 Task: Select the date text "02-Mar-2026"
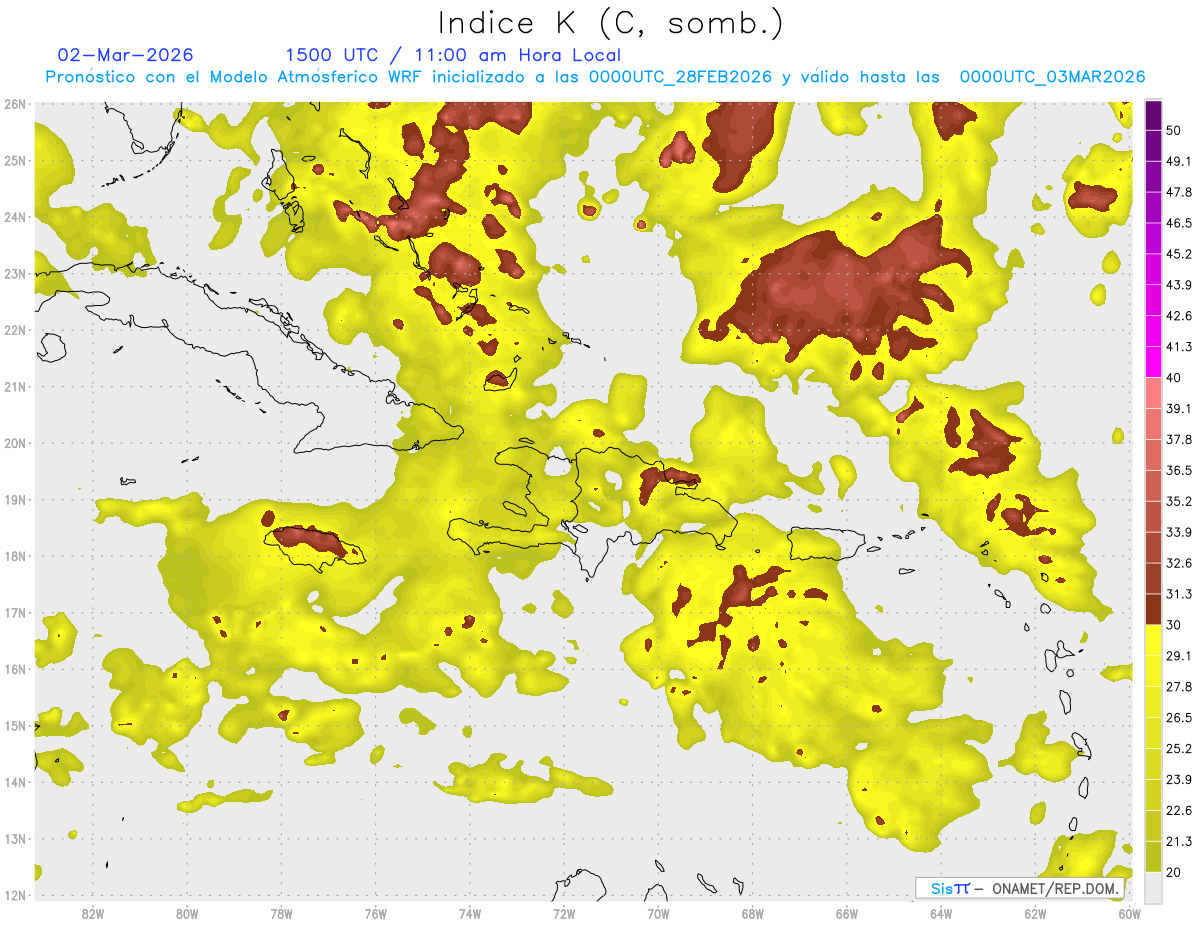126,55
